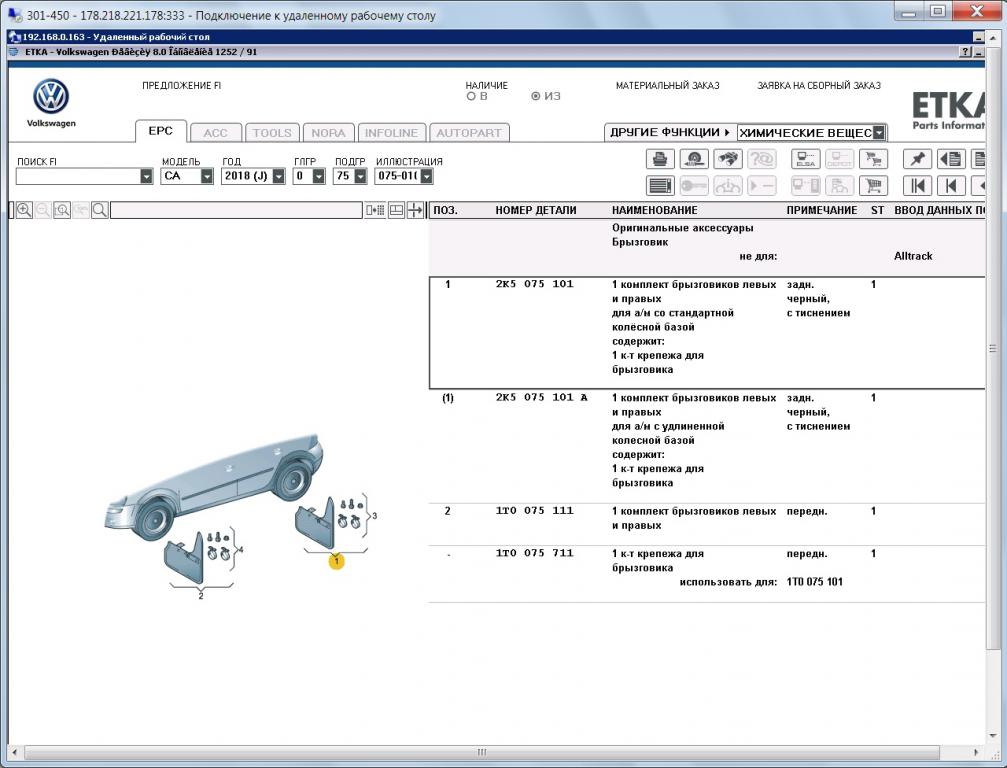This screenshot has height=768, width=1007.
Task: Select the 'В' availability radio button
Action: point(471,96)
